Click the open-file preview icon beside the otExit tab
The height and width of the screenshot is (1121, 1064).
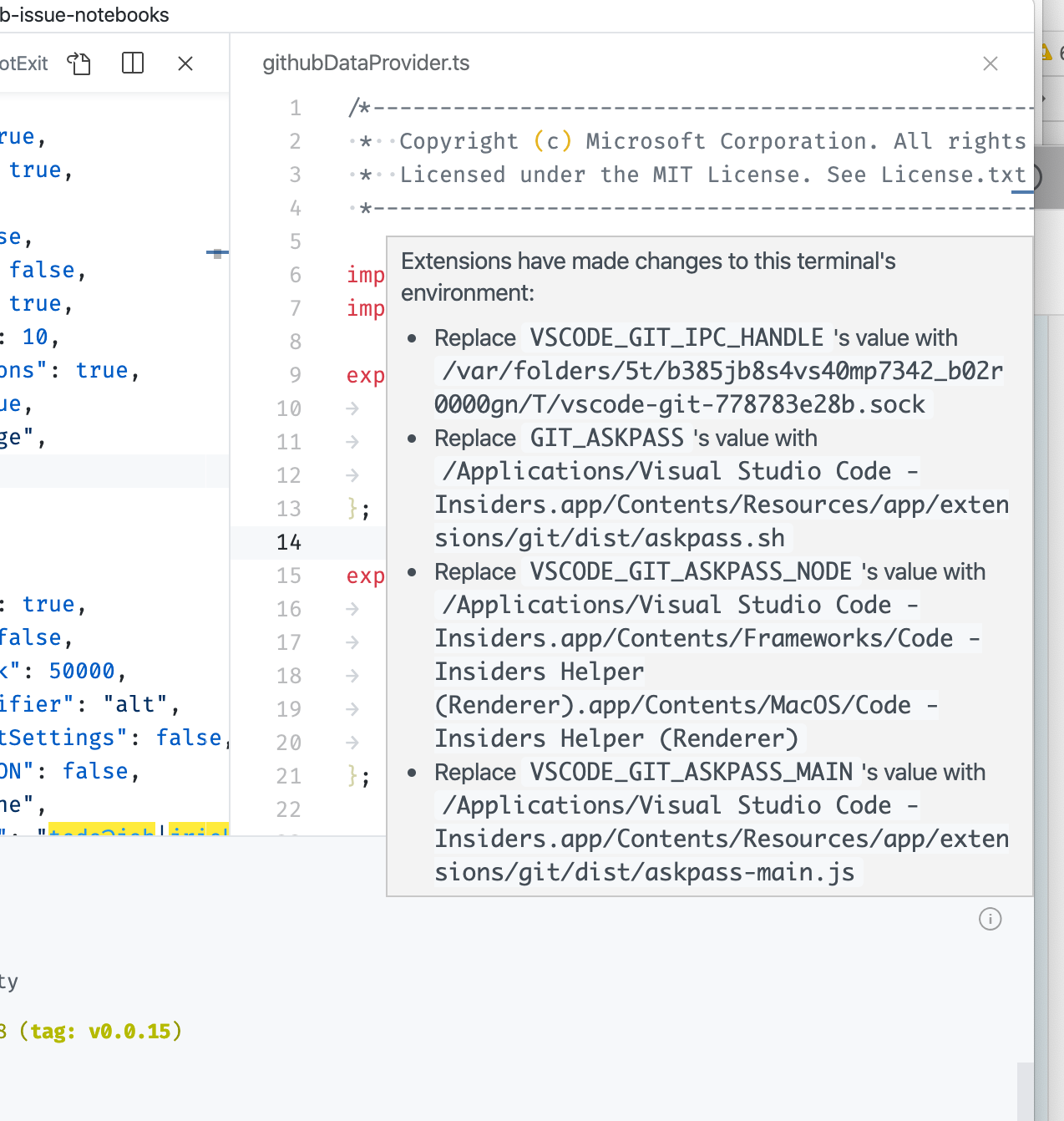pyautogui.click(x=79, y=63)
